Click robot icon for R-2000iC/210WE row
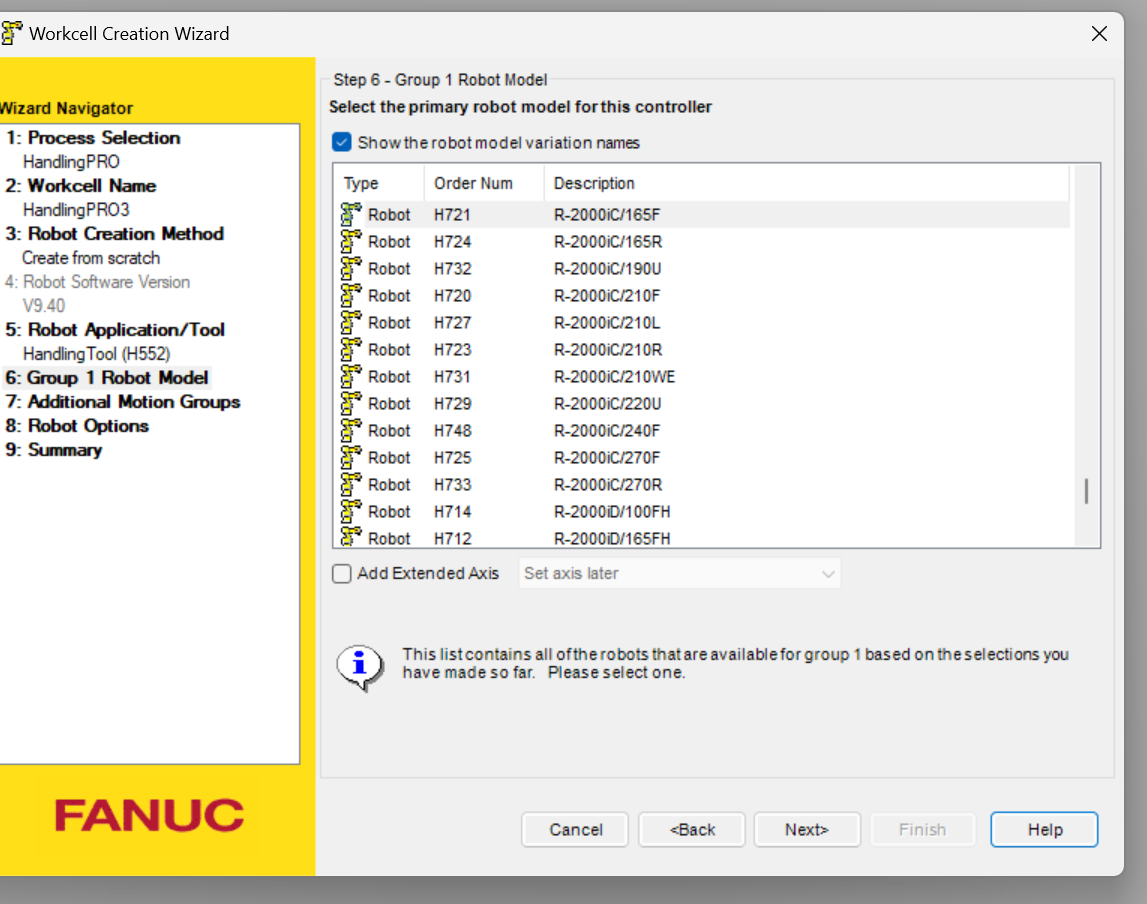Image resolution: width=1147 pixels, height=904 pixels. pyautogui.click(x=351, y=377)
